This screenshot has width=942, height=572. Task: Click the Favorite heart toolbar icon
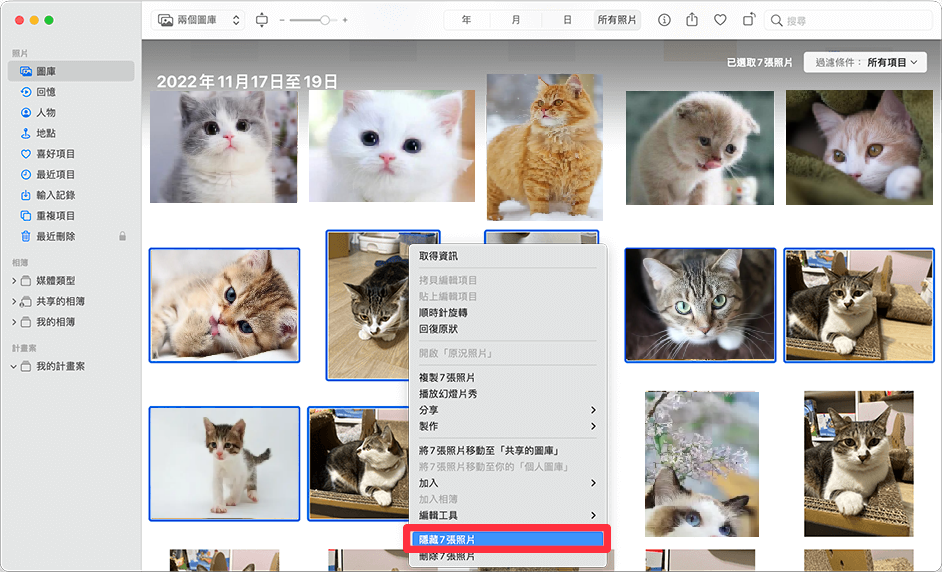click(720, 20)
